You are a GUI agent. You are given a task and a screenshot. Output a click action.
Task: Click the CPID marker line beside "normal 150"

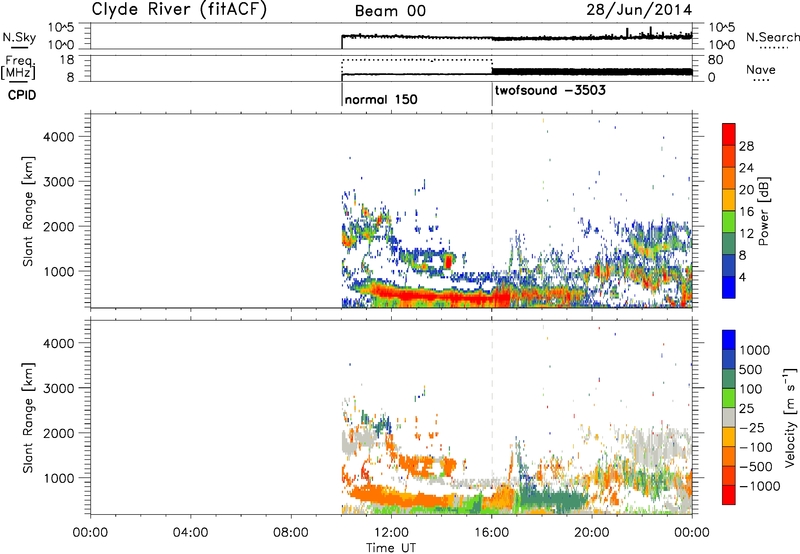click(342, 95)
